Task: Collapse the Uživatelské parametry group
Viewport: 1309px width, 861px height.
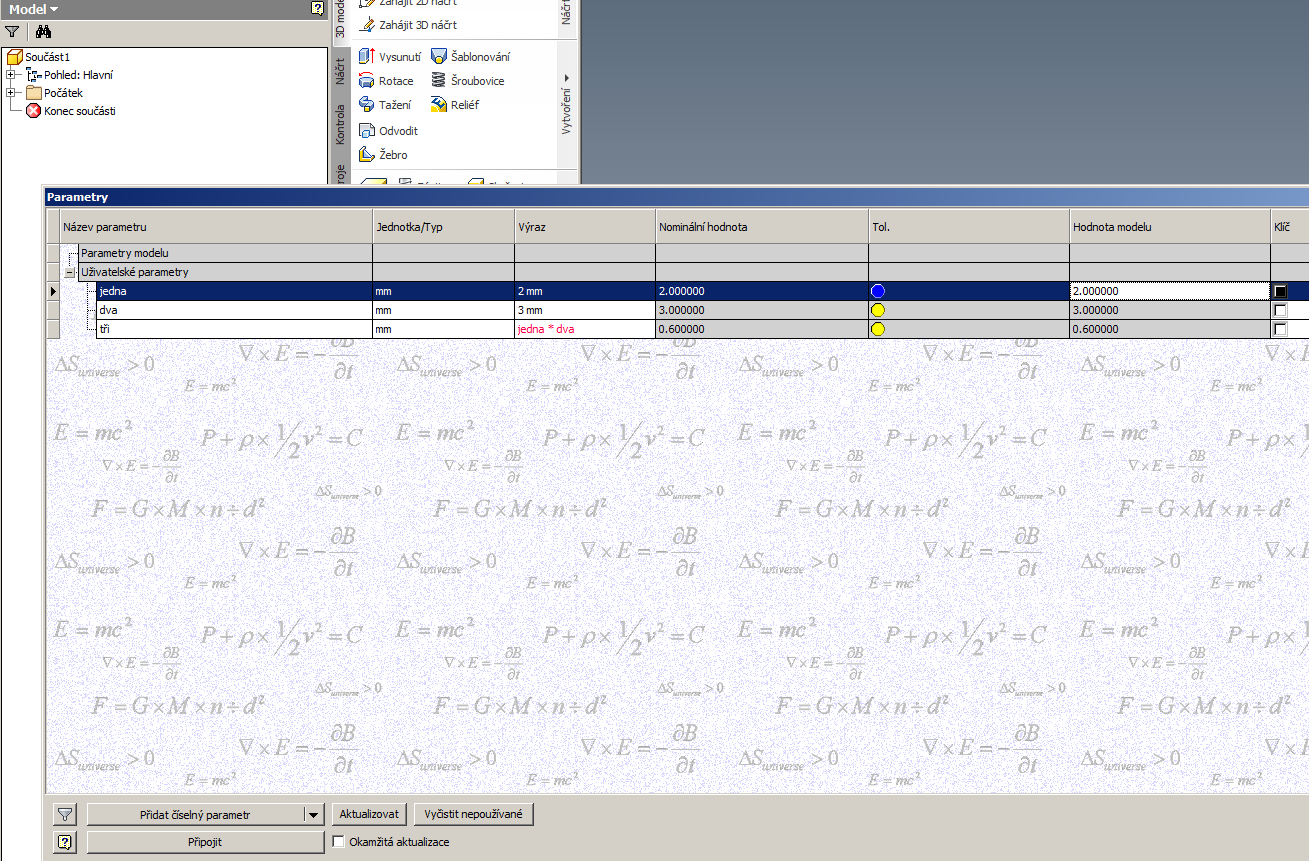Action: pyautogui.click(x=70, y=272)
